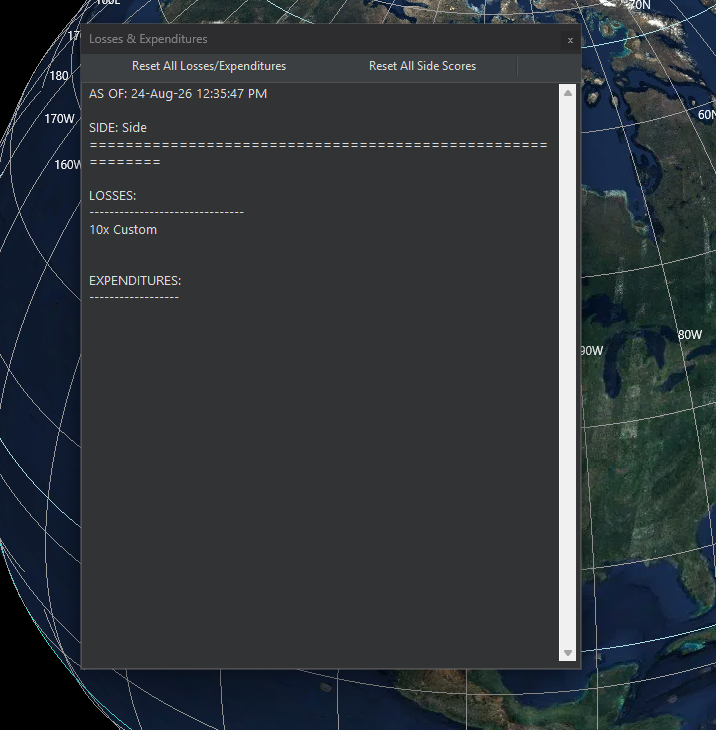Click the scrollbar up arrow

point(567,93)
